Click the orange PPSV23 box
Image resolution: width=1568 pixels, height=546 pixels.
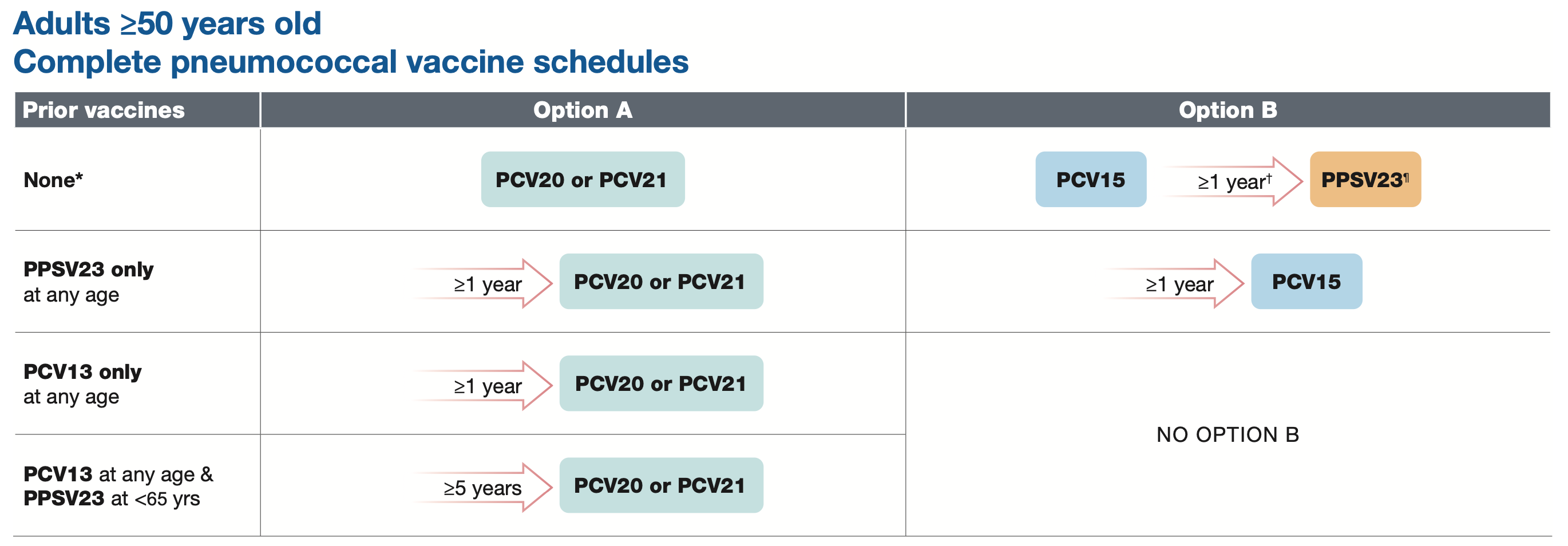tap(1365, 180)
